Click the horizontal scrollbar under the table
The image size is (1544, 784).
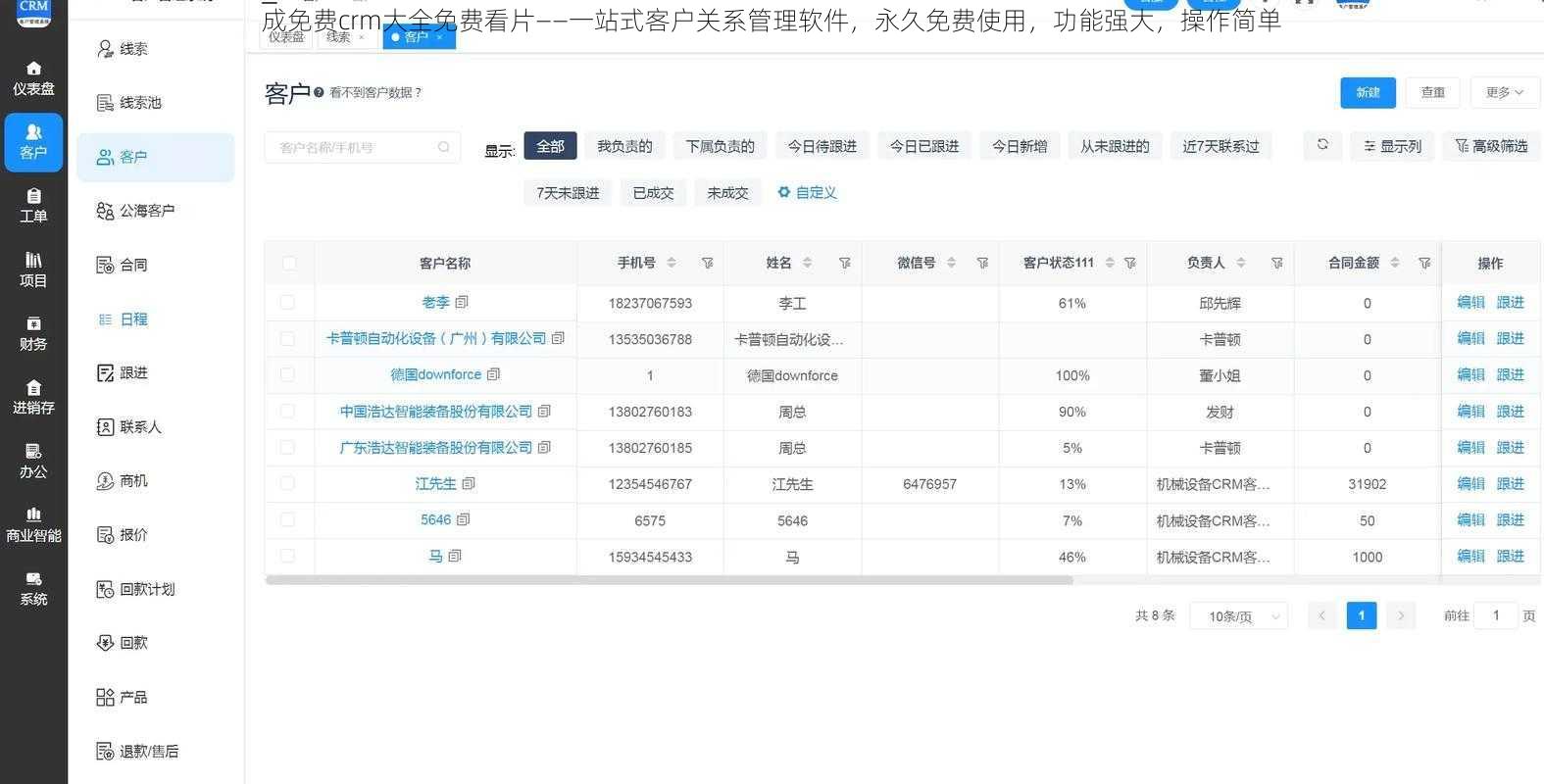tap(669, 580)
